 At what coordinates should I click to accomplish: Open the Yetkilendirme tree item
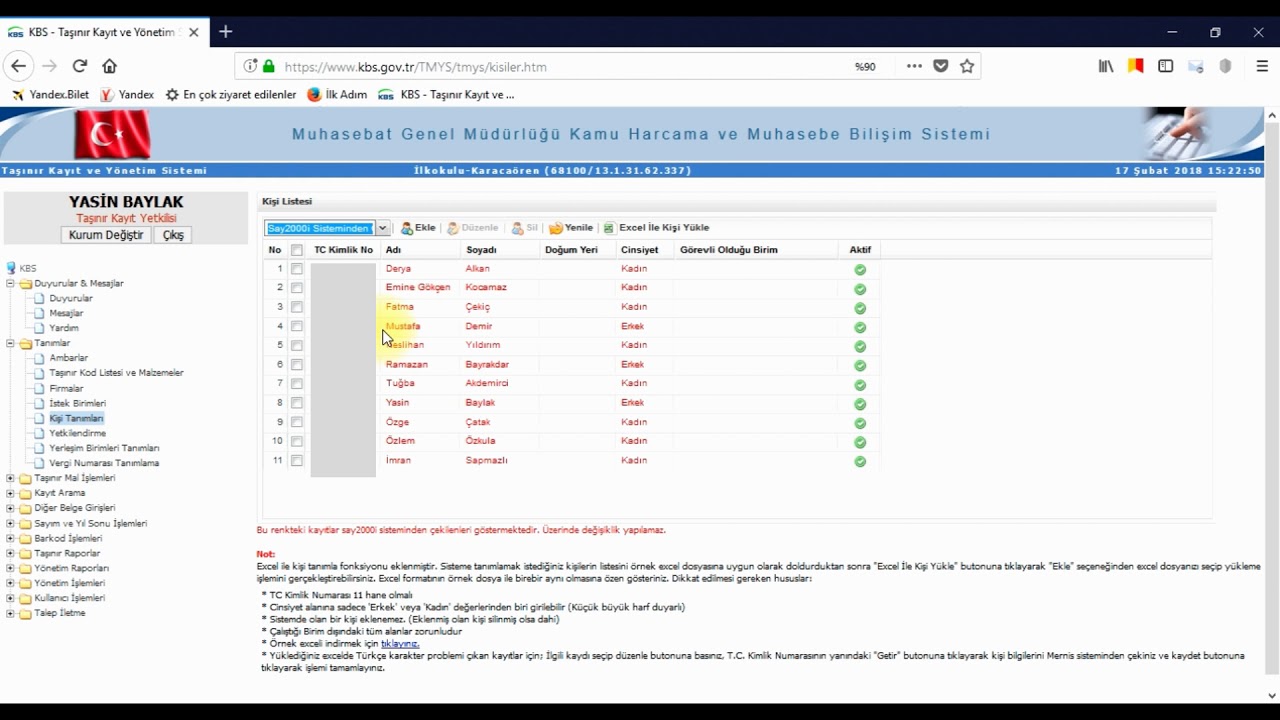click(x=78, y=433)
